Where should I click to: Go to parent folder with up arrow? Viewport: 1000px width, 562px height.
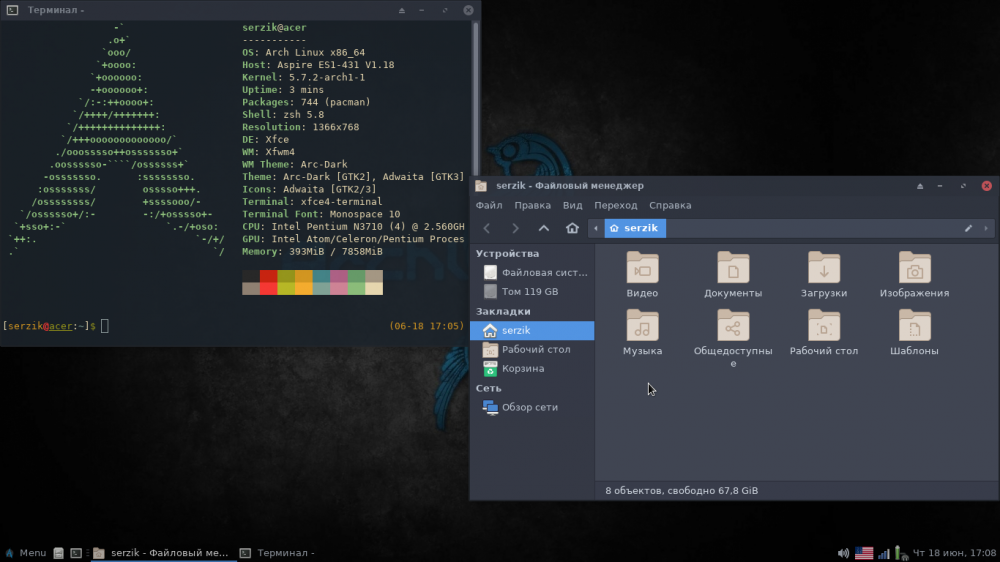coord(543,228)
